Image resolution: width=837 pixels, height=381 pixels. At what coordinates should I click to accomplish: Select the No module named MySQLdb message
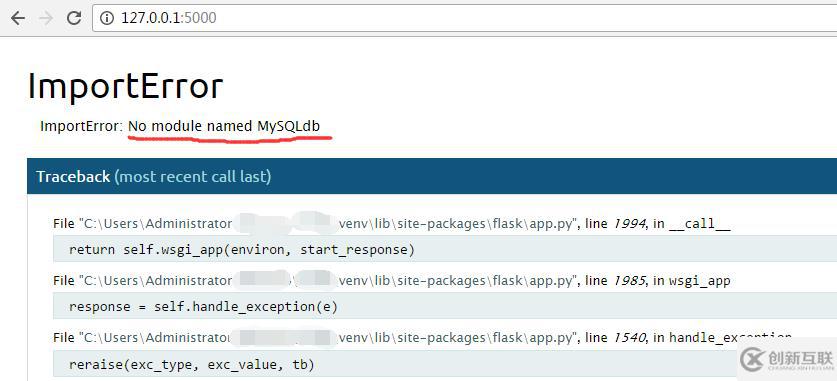(224, 126)
